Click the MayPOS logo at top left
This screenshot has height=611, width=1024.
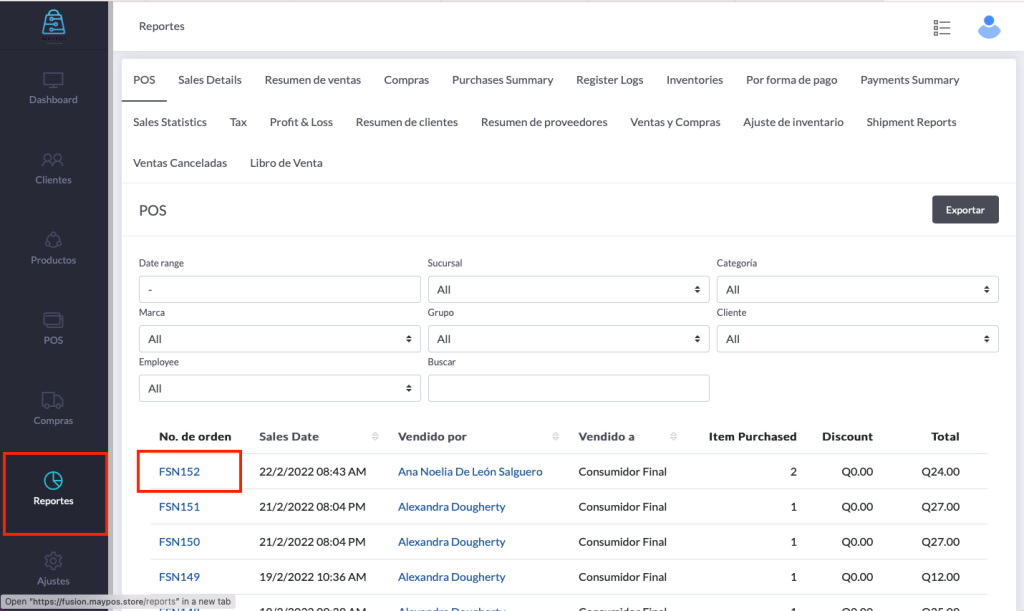pyautogui.click(x=54, y=22)
